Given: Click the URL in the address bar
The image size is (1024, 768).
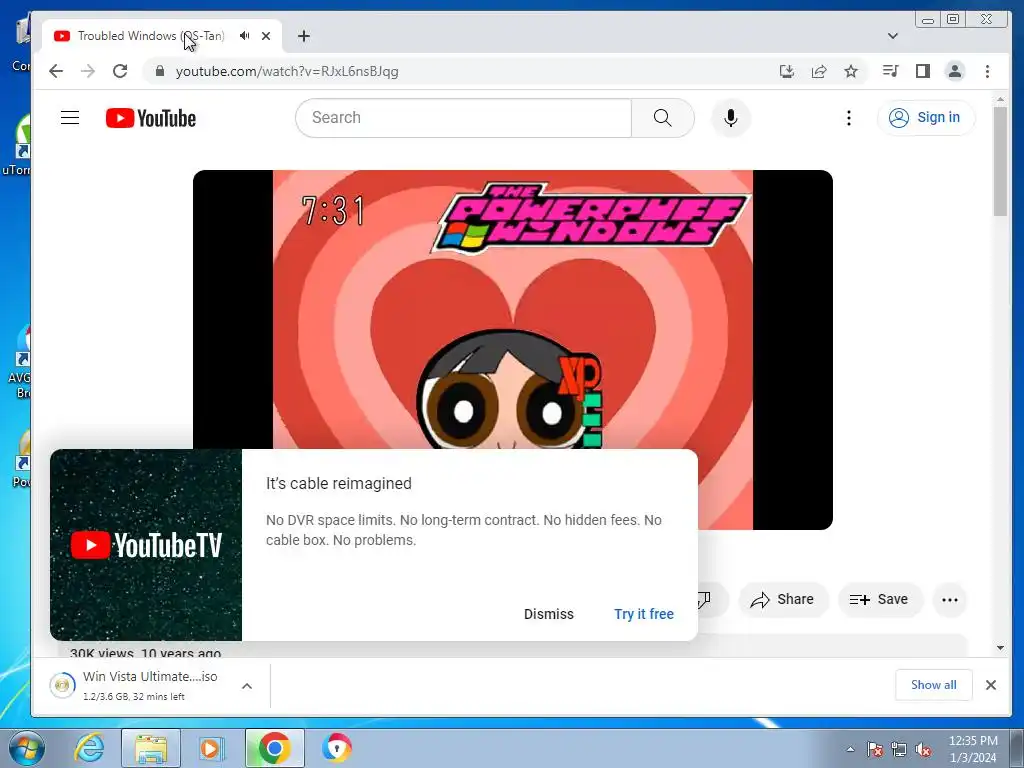Looking at the screenshot, I should click(287, 71).
